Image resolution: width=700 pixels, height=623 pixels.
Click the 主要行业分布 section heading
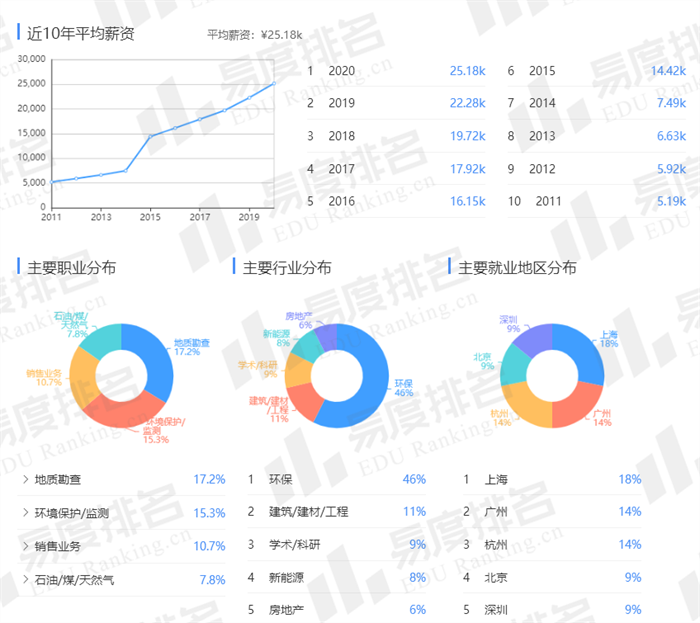287,268
